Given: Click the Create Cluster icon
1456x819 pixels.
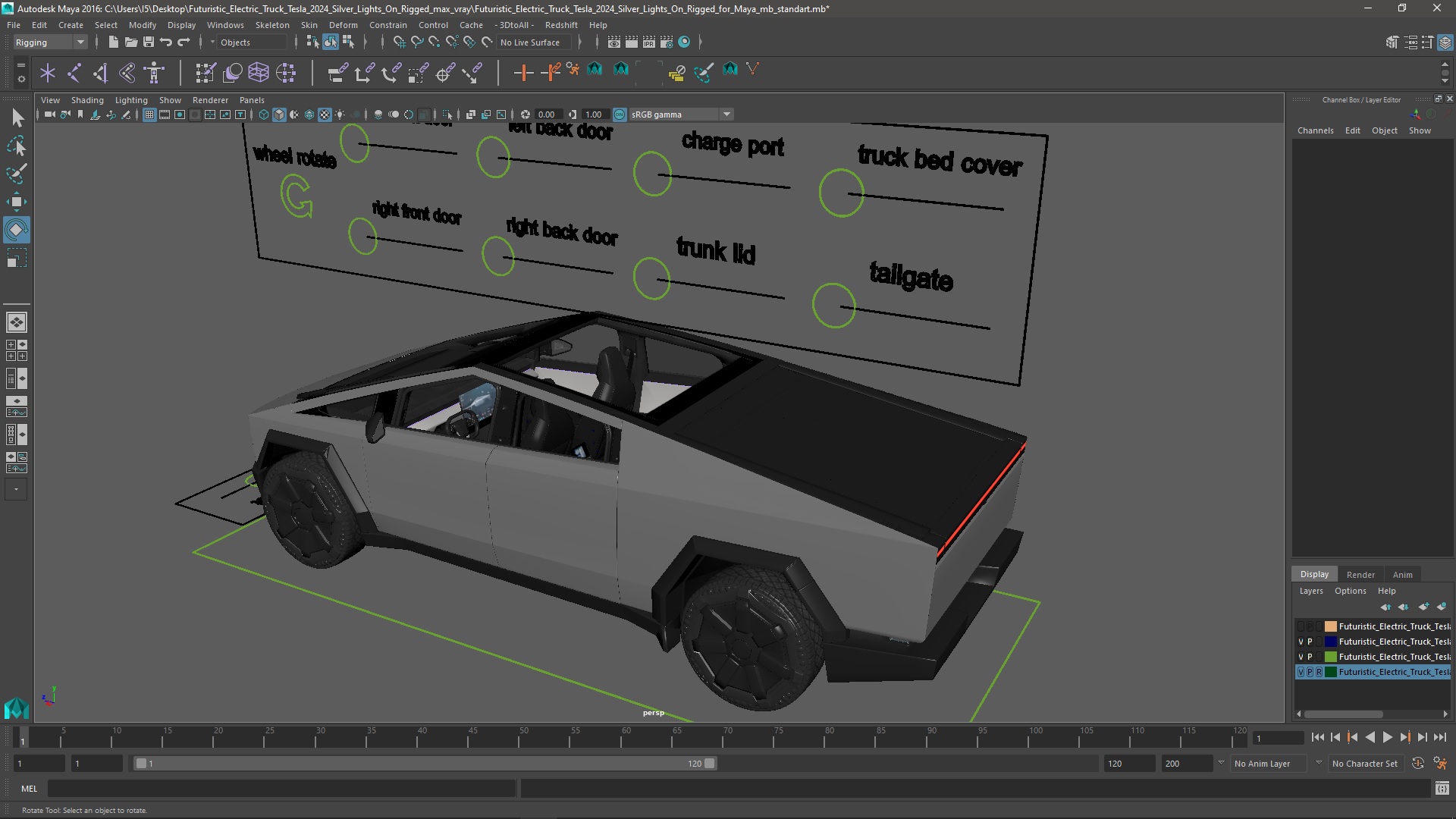Looking at the screenshot, I should (x=286, y=73).
